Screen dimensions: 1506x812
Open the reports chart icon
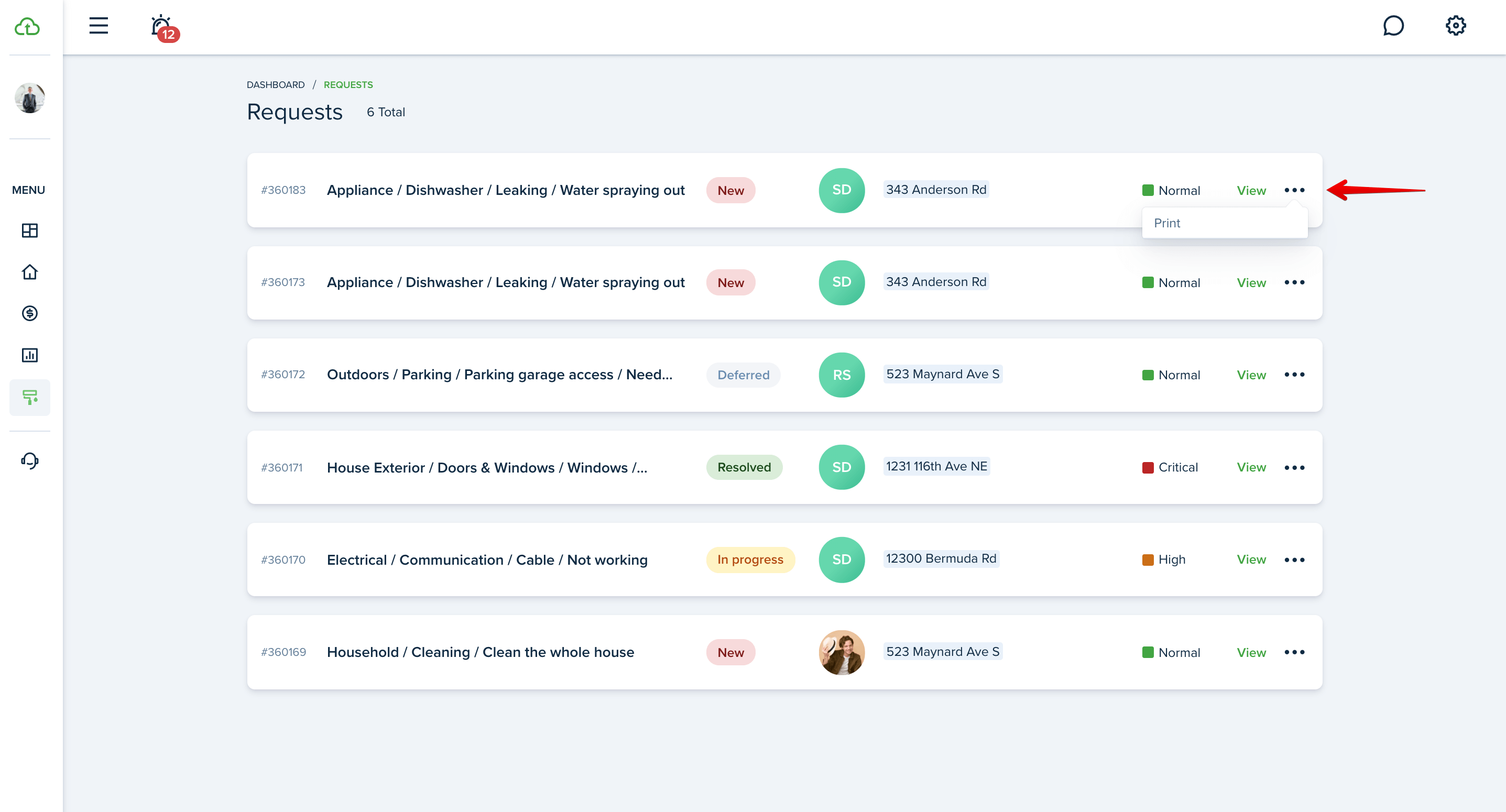pyautogui.click(x=30, y=355)
